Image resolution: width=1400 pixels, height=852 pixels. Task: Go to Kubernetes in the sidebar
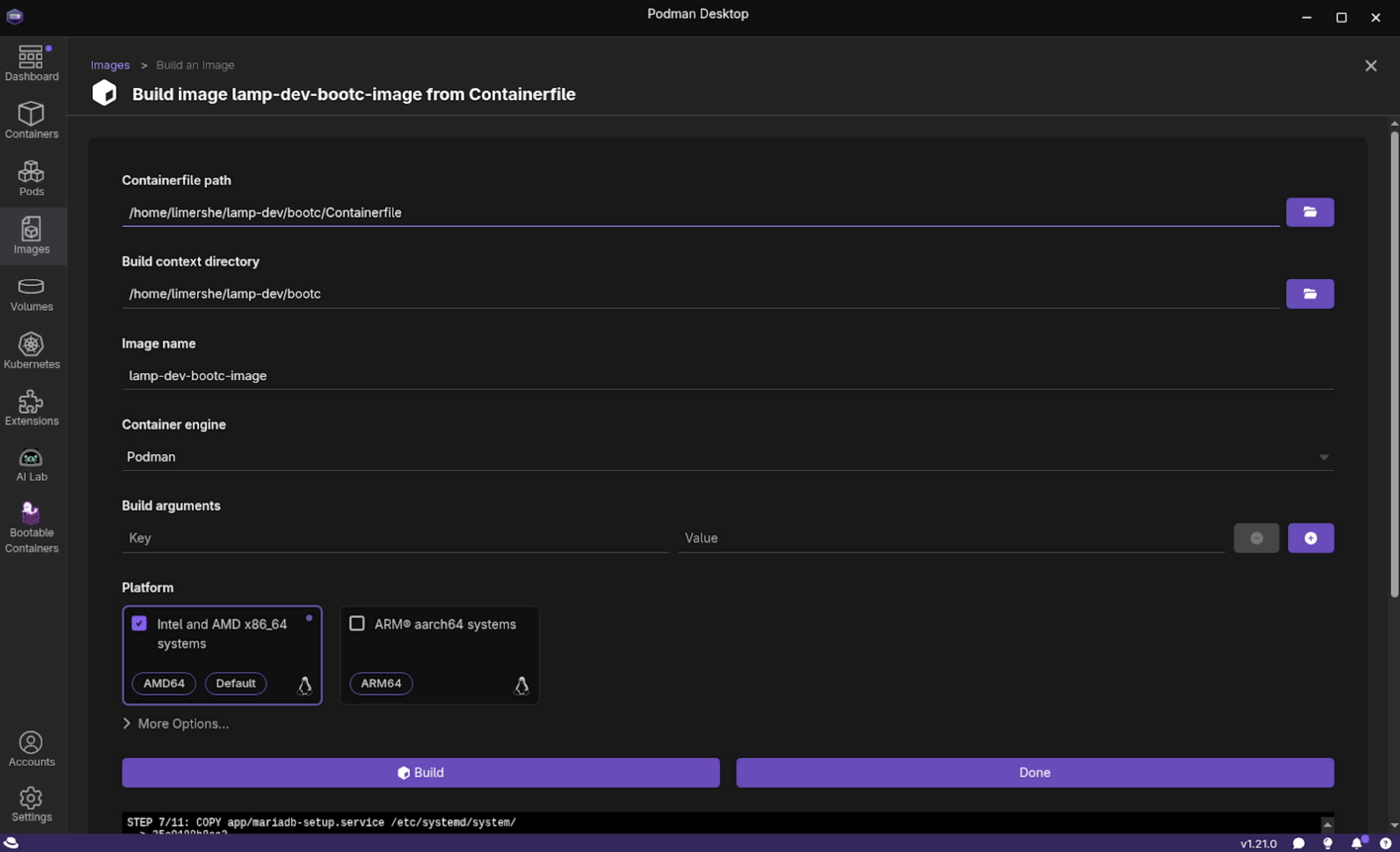[31, 350]
